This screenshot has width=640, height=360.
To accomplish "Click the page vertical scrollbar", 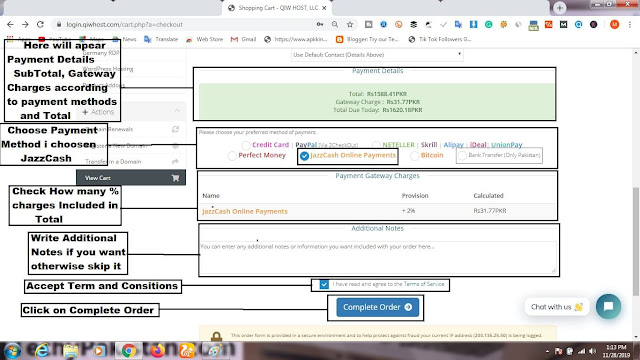I will pos(636,241).
